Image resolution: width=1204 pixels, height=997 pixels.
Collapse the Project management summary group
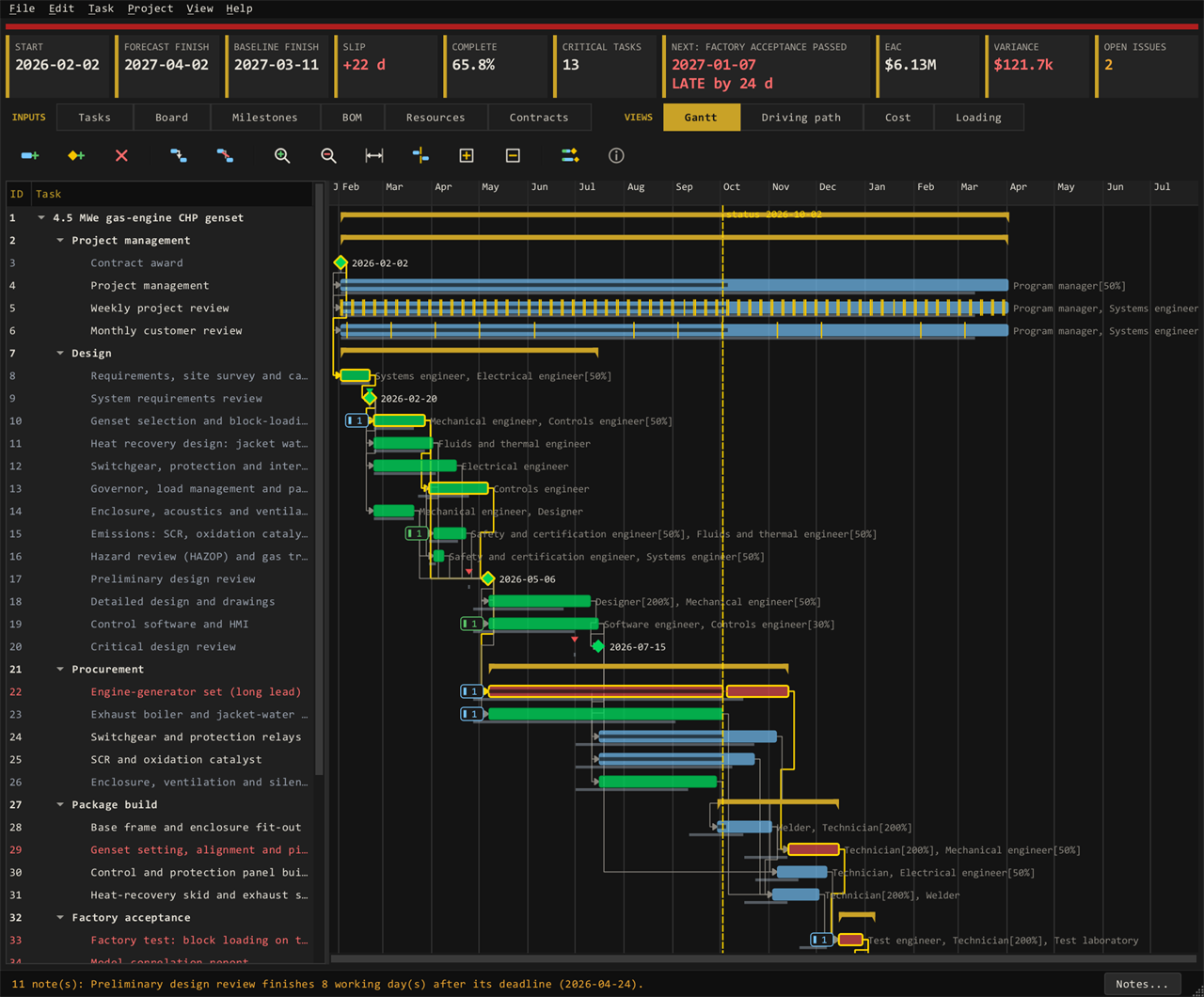(60, 240)
